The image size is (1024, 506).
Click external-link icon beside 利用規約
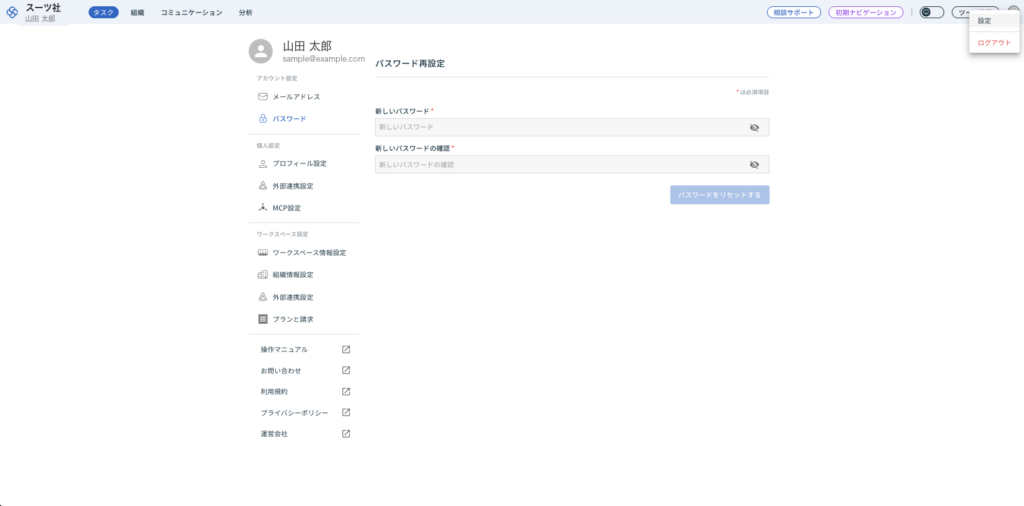[346, 392]
